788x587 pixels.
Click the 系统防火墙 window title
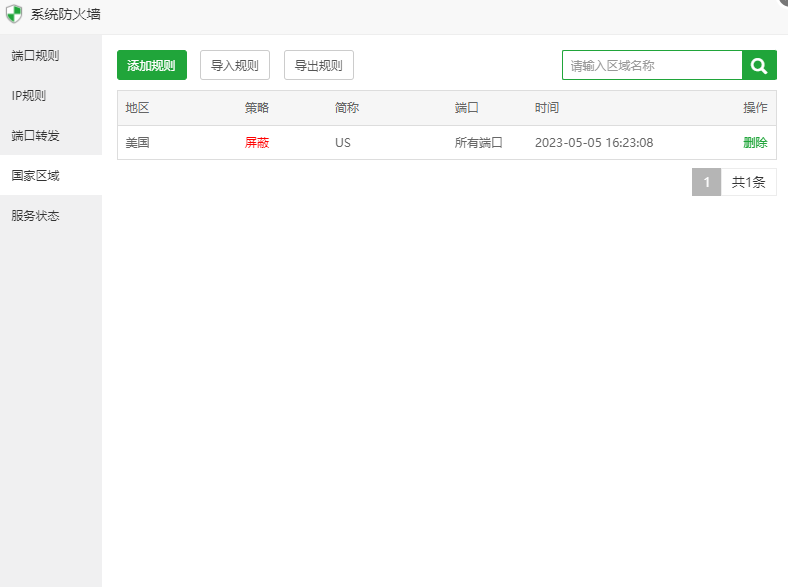(65, 14)
